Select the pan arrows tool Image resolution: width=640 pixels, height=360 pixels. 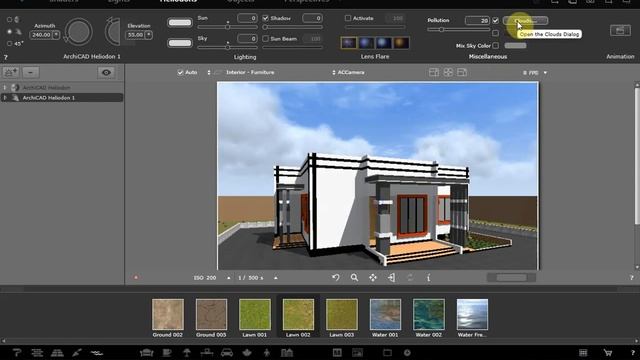click(x=373, y=278)
